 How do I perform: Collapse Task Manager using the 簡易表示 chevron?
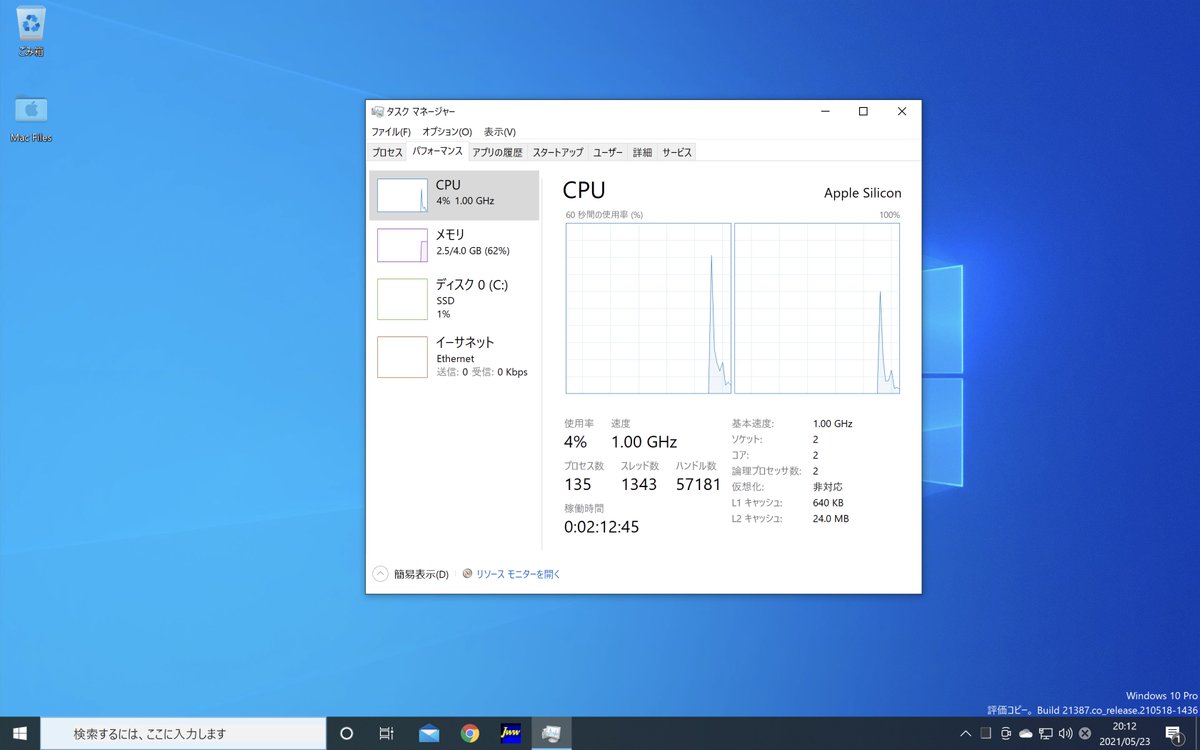click(x=380, y=573)
